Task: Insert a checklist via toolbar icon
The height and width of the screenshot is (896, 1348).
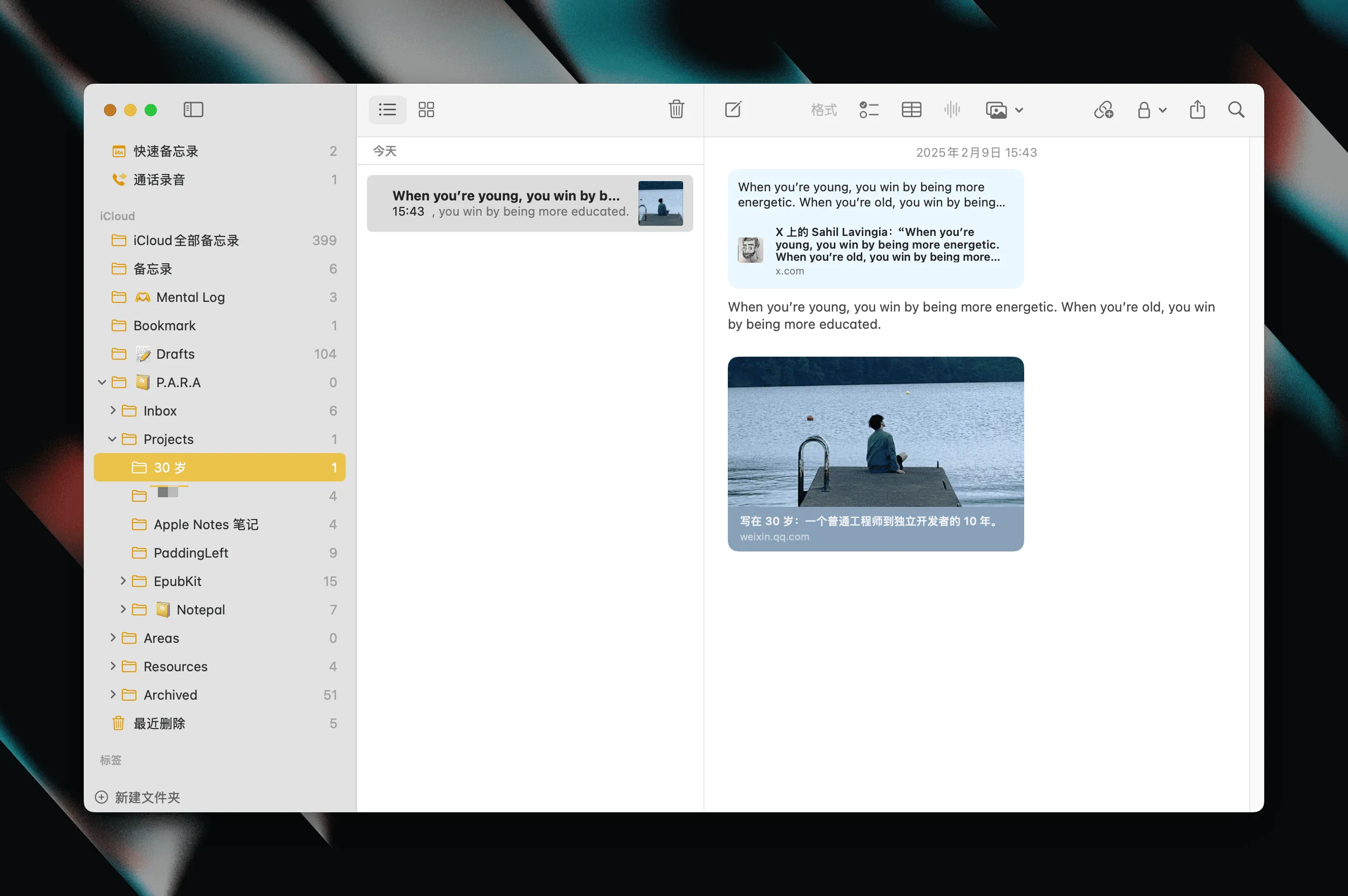Action: coord(868,110)
